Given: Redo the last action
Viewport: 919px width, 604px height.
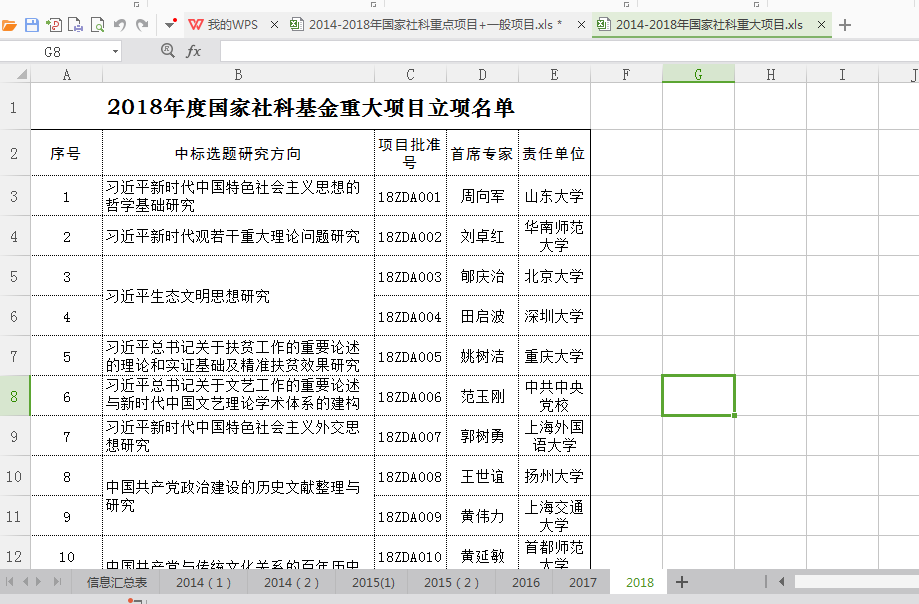Looking at the screenshot, I should (142, 25).
